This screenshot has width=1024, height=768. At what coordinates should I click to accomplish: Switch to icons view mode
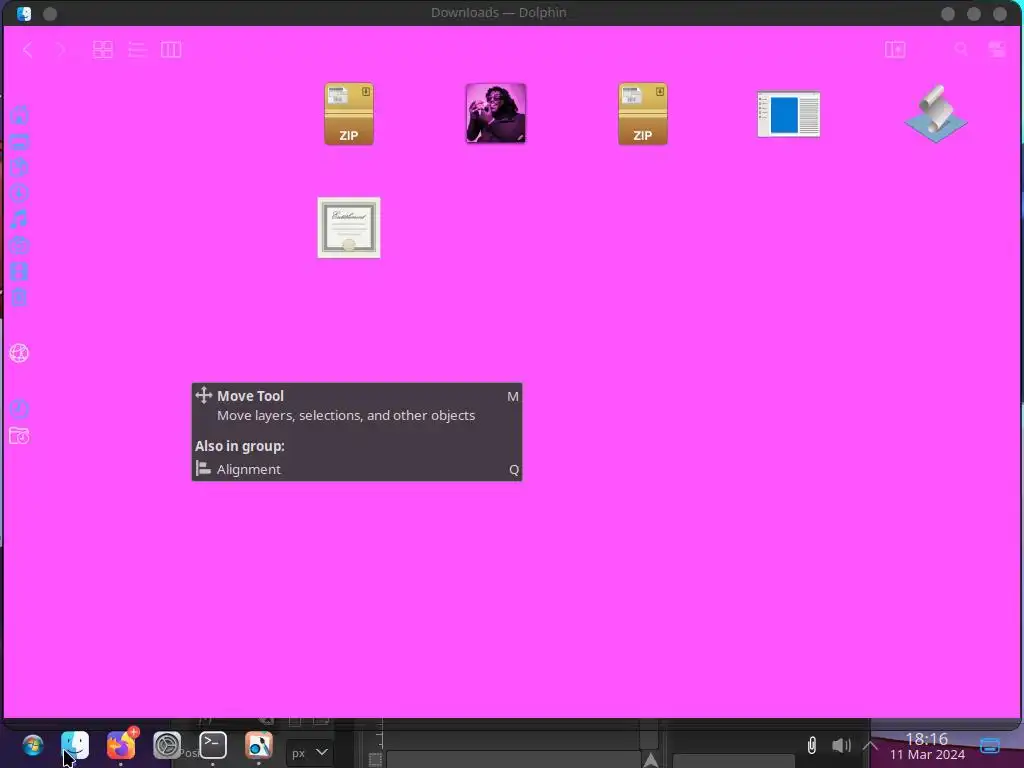click(x=103, y=50)
